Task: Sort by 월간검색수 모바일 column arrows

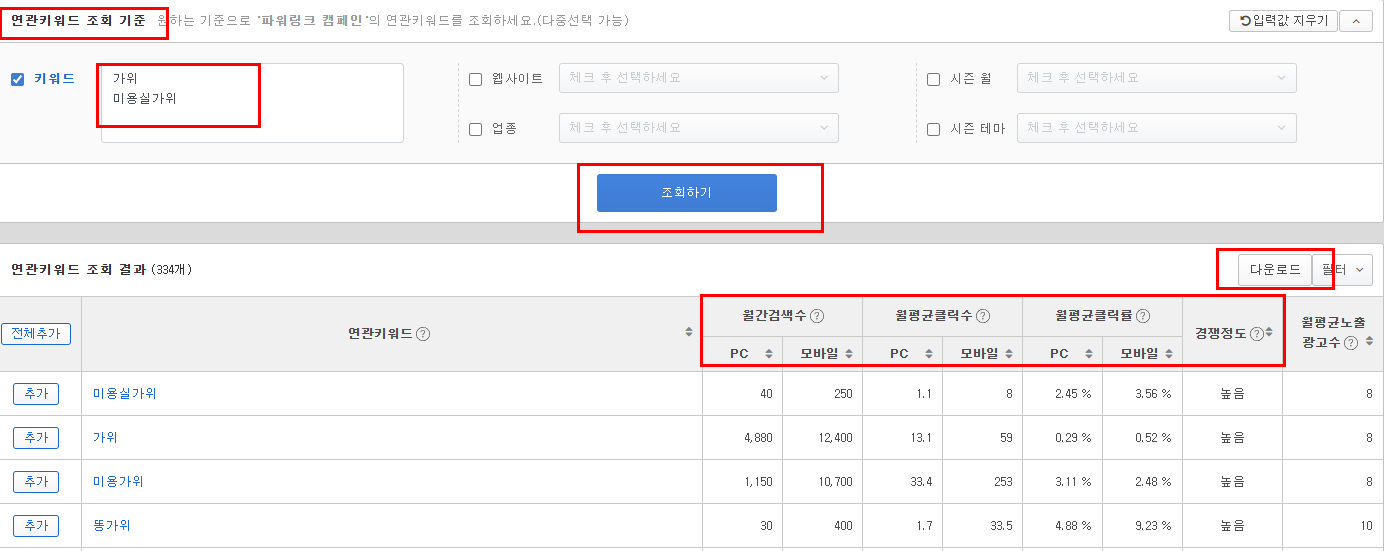Action: [x=849, y=353]
